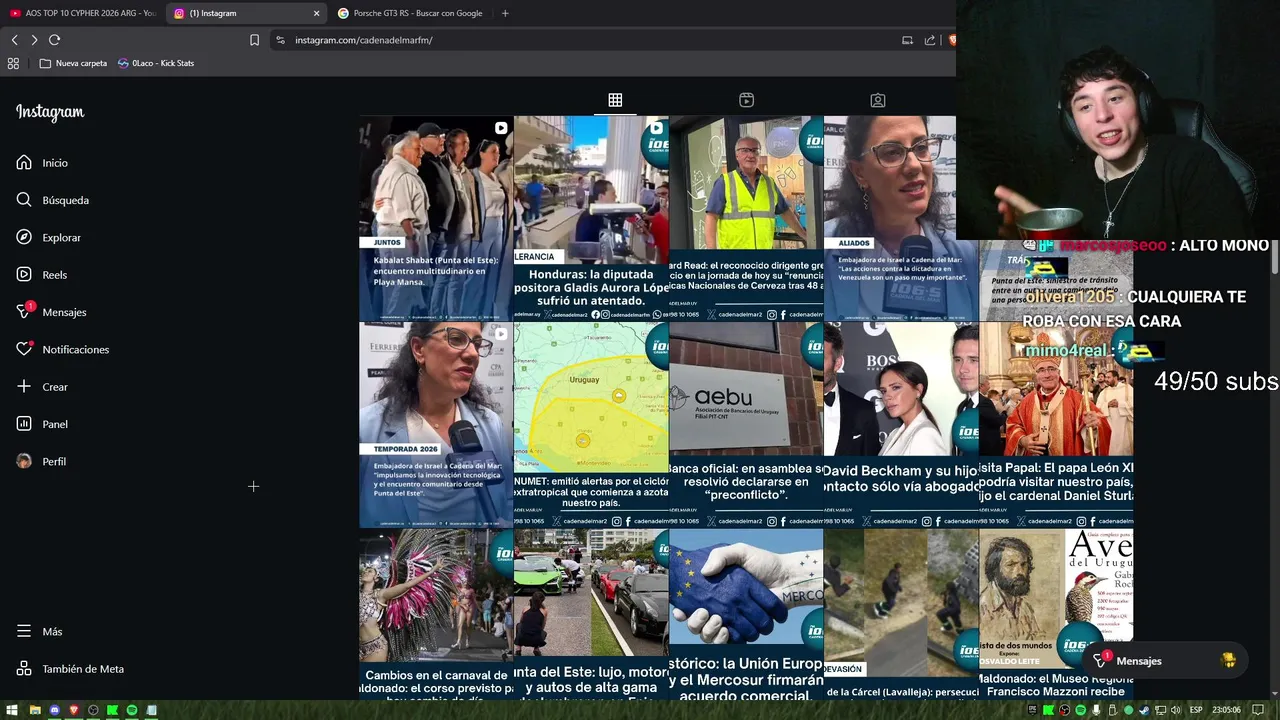Click Crear to make a new post

pos(42,387)
